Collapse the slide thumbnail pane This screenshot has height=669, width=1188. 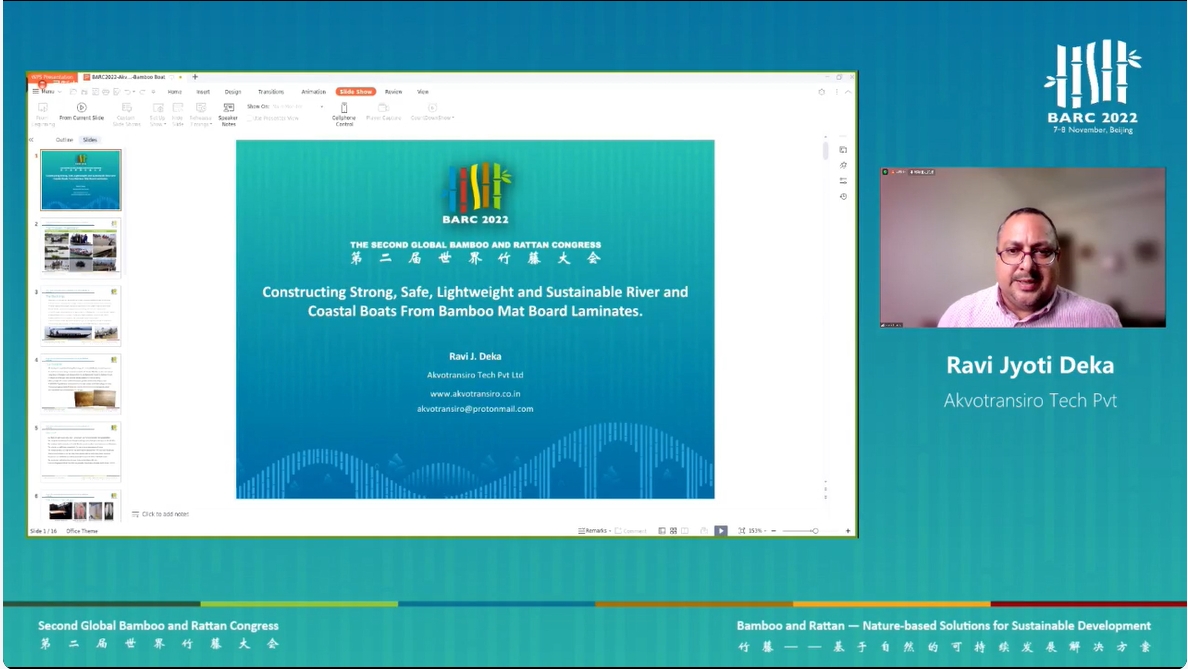[x=32, y=140]
